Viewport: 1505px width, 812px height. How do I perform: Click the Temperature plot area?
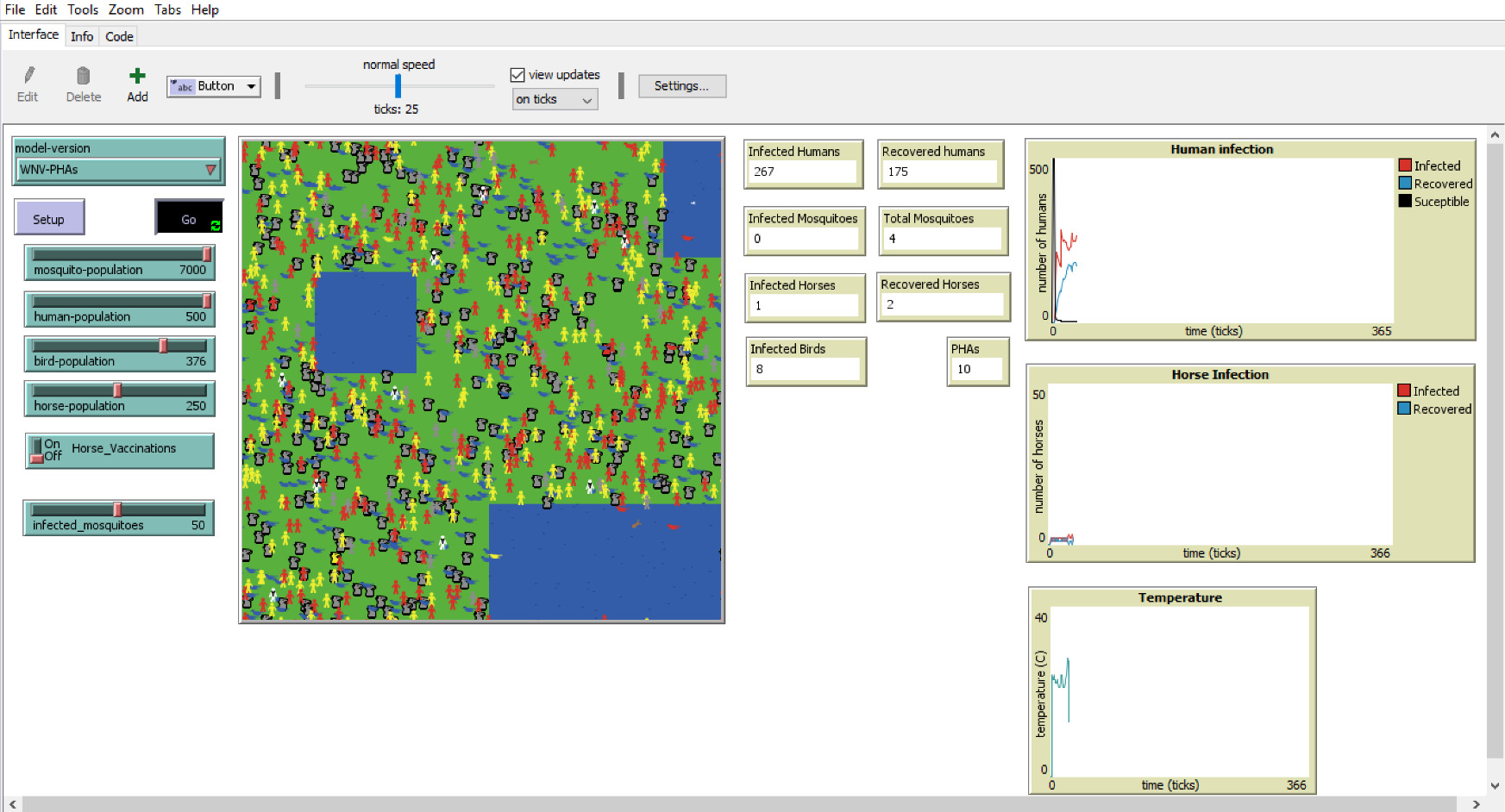(x=1179, y=691)
